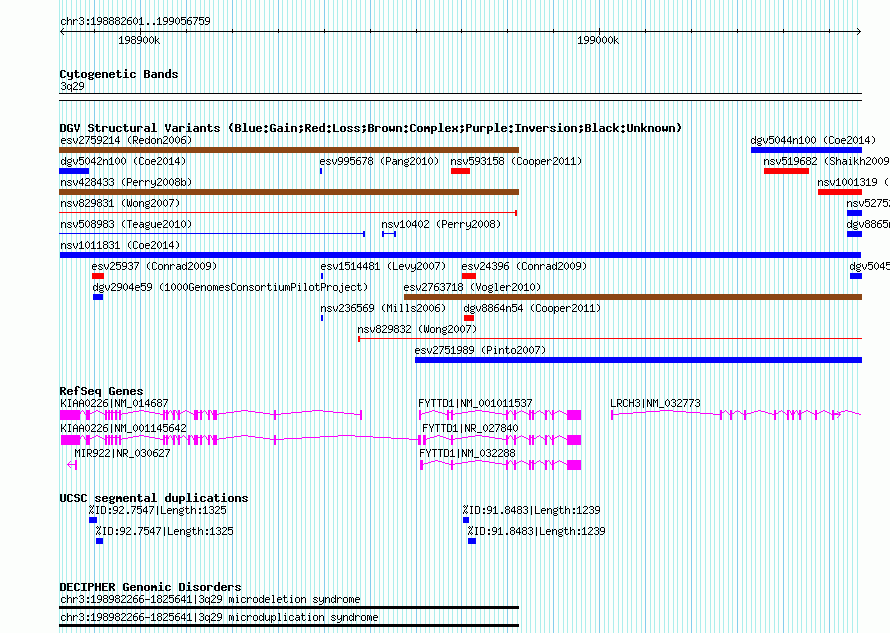Select the esv995678 (Pang2010) variant label
Viewport: 890px width, 633px height.
point(379,161)
